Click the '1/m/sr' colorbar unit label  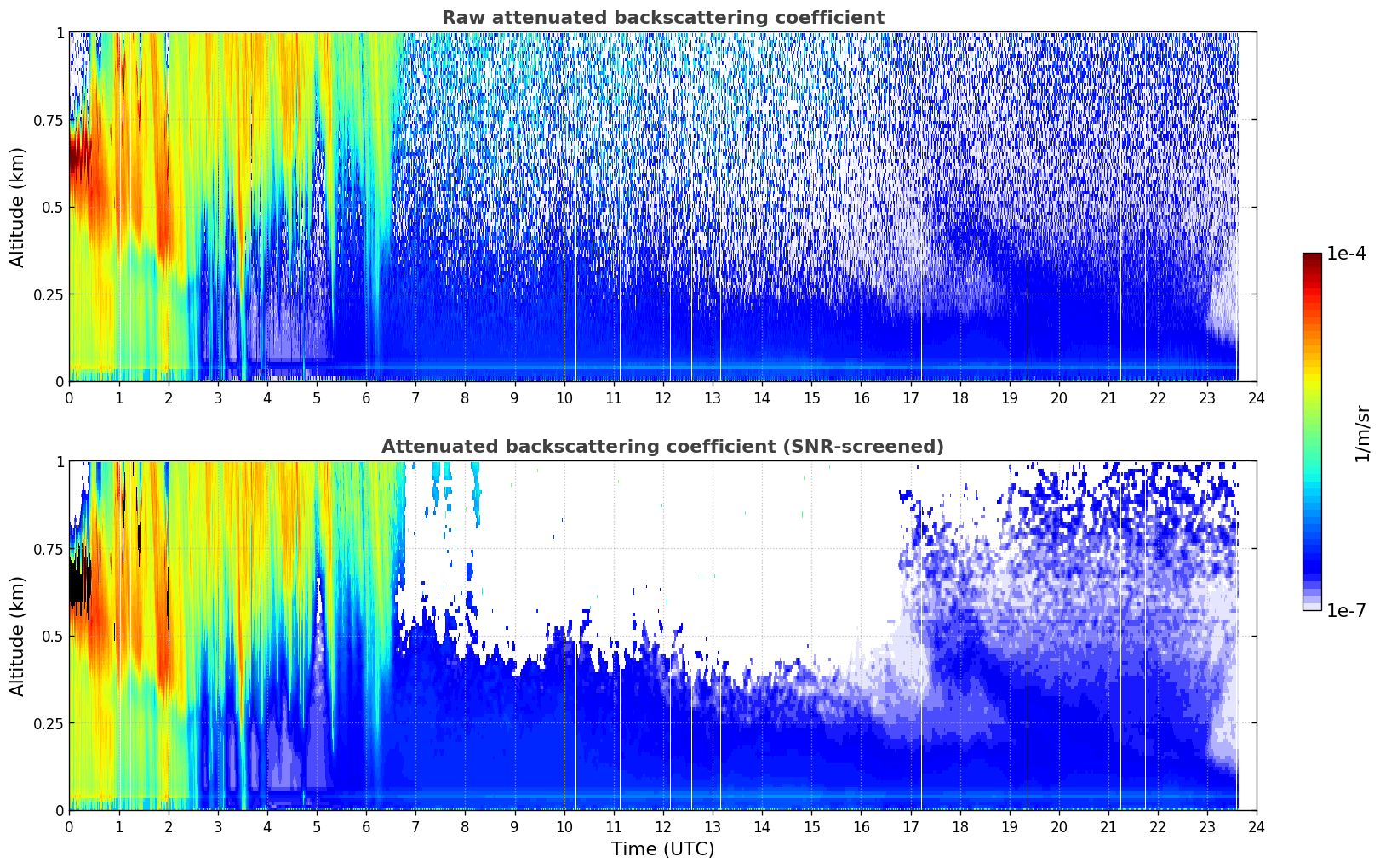point(1362,432)
